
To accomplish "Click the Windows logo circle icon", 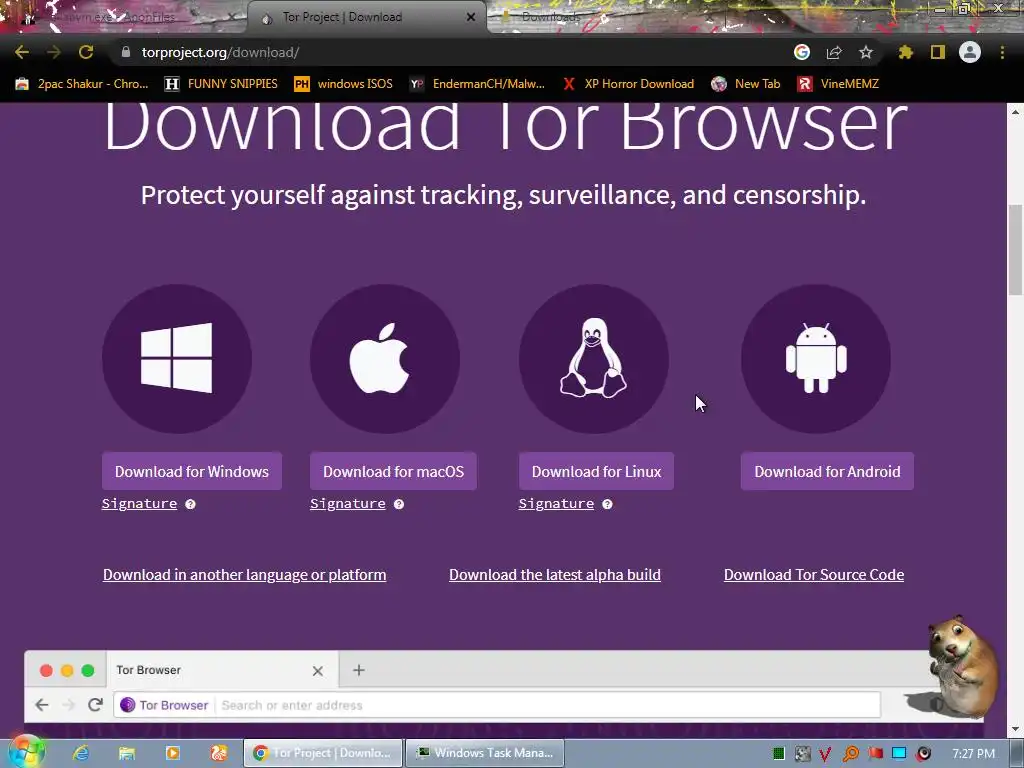I will 177,359.
